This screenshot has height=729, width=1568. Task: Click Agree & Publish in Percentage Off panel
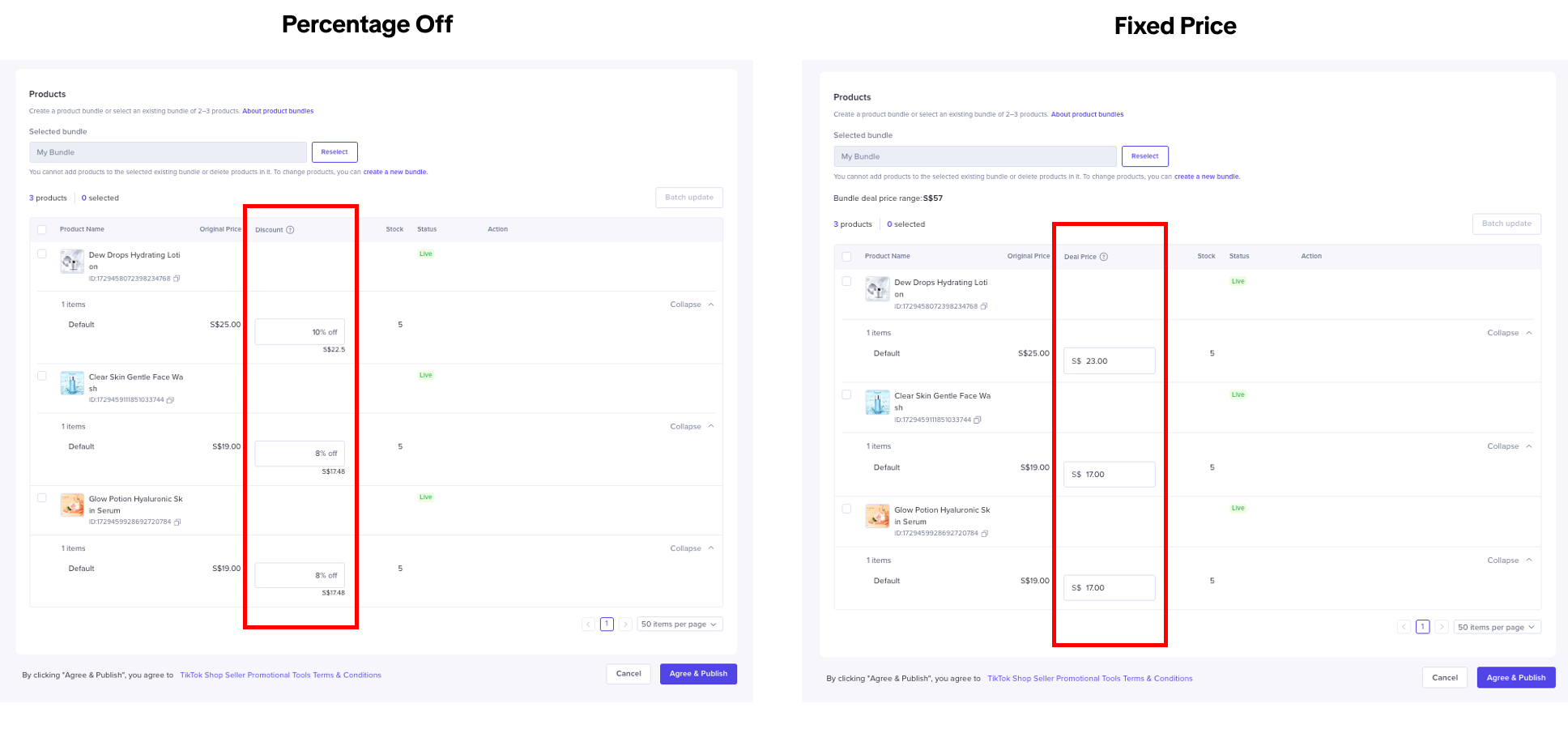(x=698, y=674)
